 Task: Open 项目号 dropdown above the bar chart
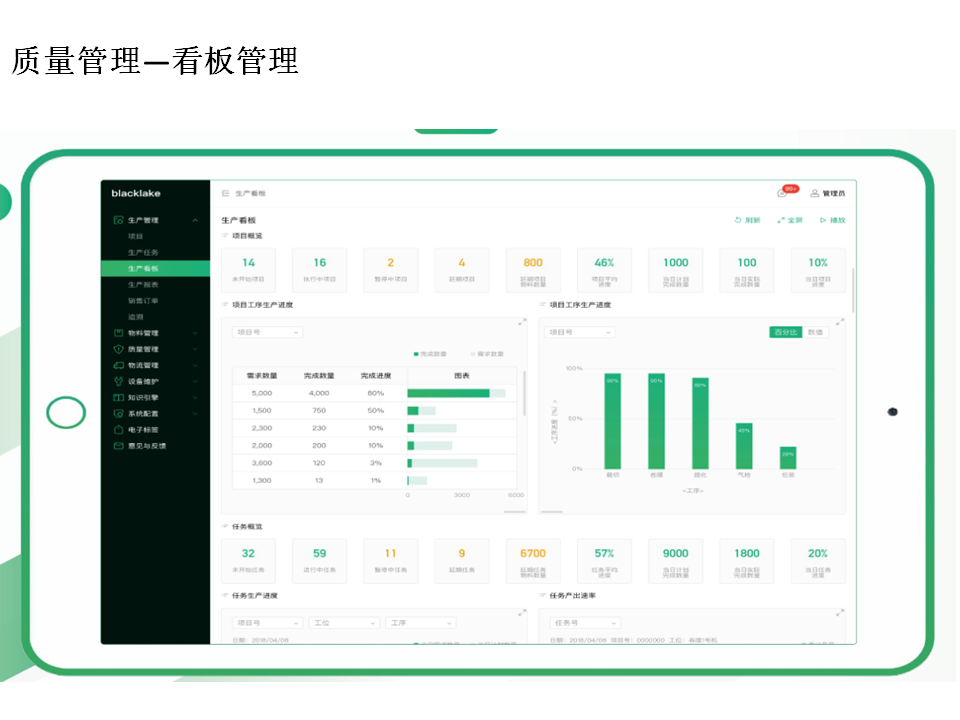point(580,332)
